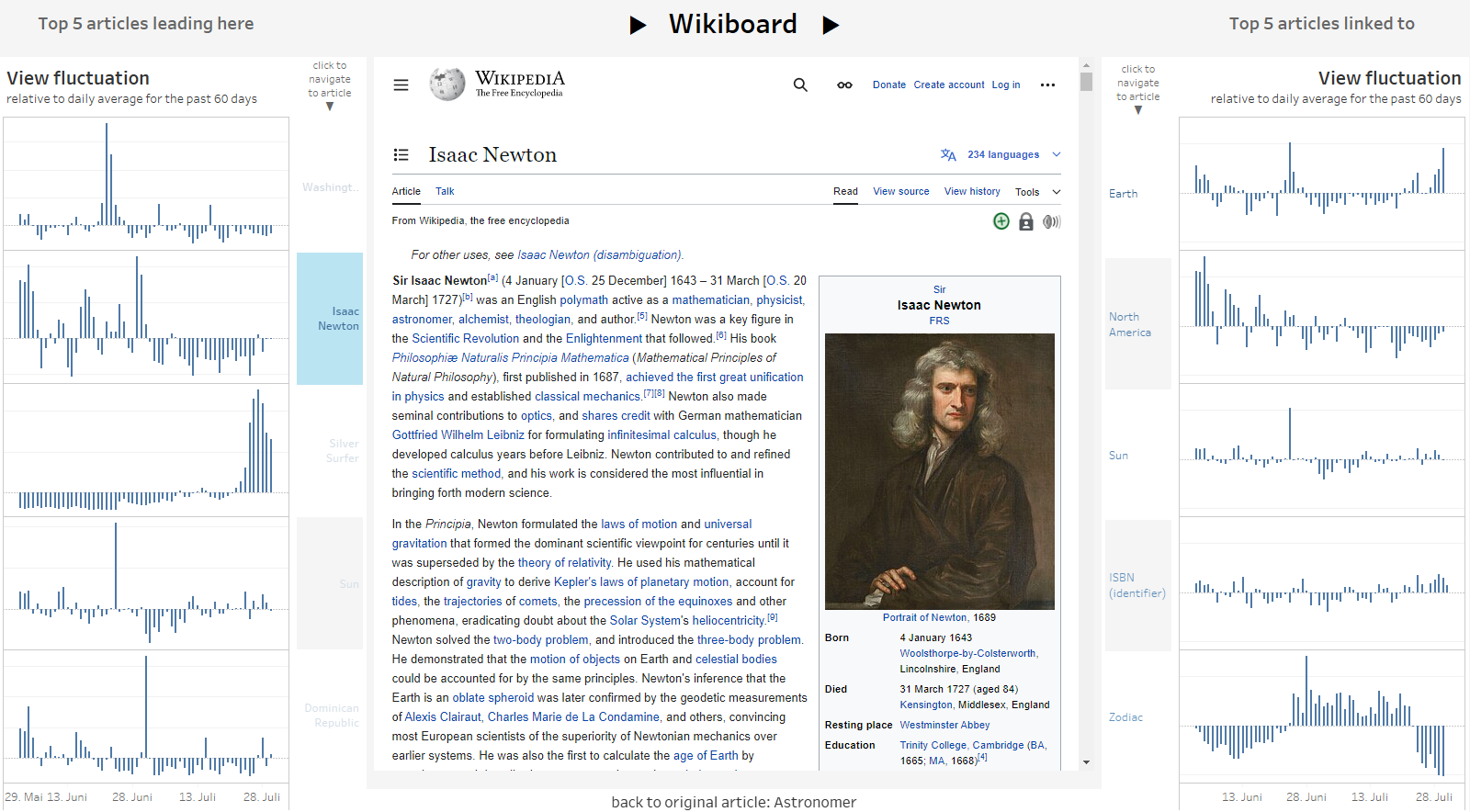Click the Wikipedia frame scrollbar thumb
Image resolution: width=1470 pixels, height=812 pixels.
pyautogui.click(x=1086, y=82)
